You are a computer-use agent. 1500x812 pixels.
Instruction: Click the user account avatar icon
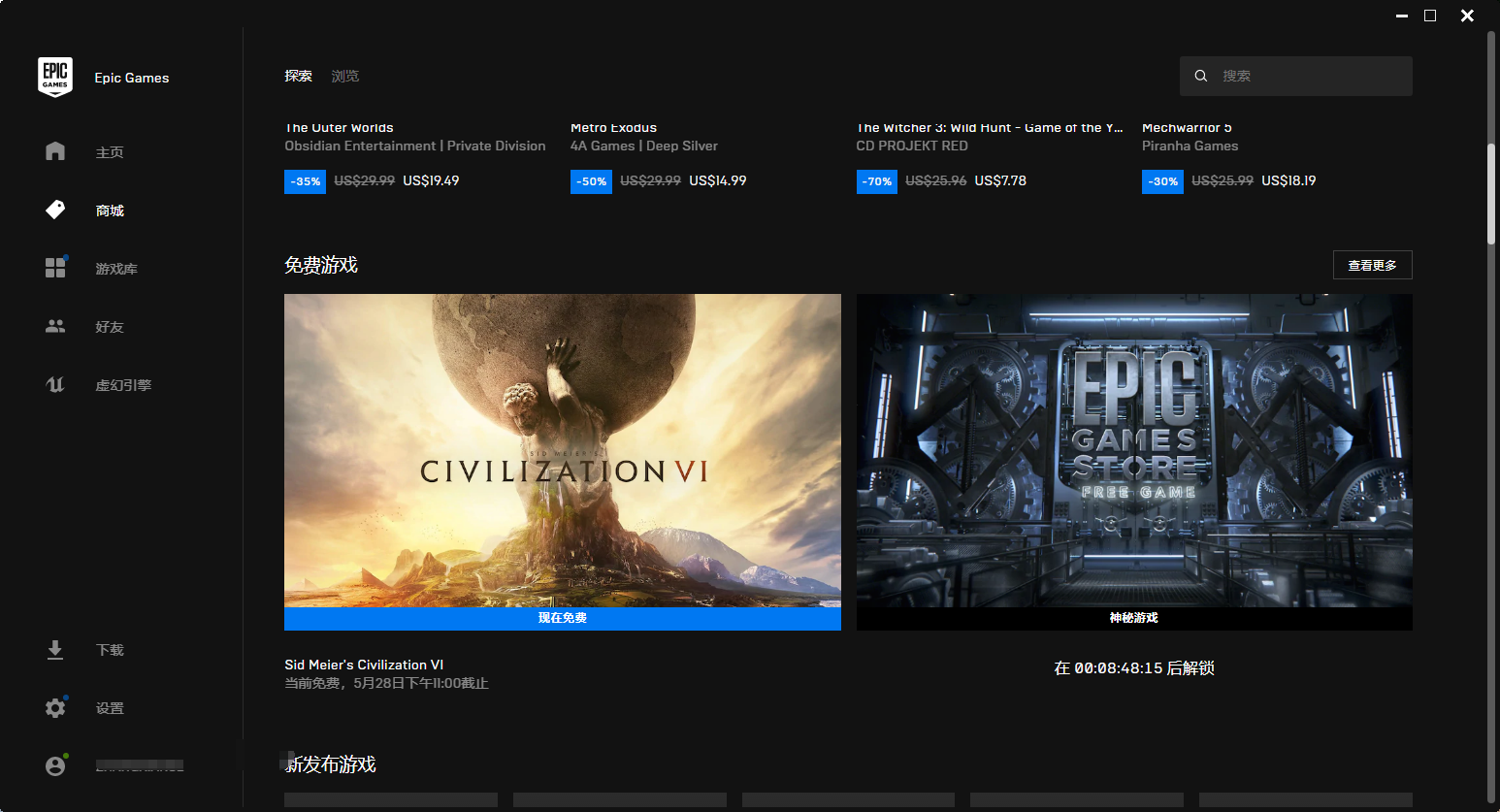point(55,766)
